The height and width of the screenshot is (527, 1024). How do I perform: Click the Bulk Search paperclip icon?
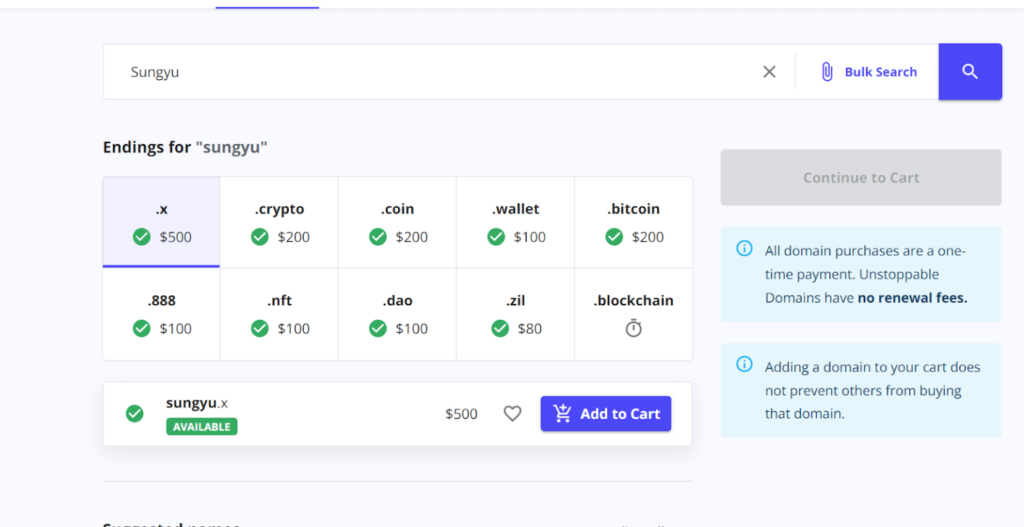pyautogui.click(x=827, y=72)
